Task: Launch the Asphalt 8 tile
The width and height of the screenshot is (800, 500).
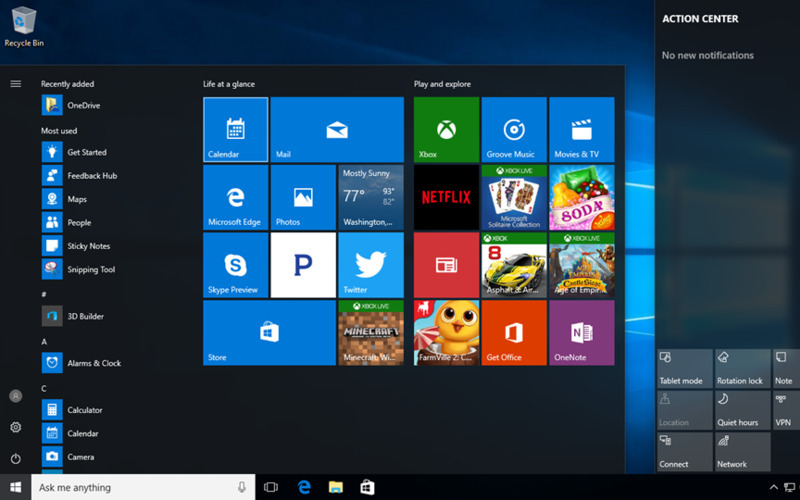Action: tap(514, 265)
